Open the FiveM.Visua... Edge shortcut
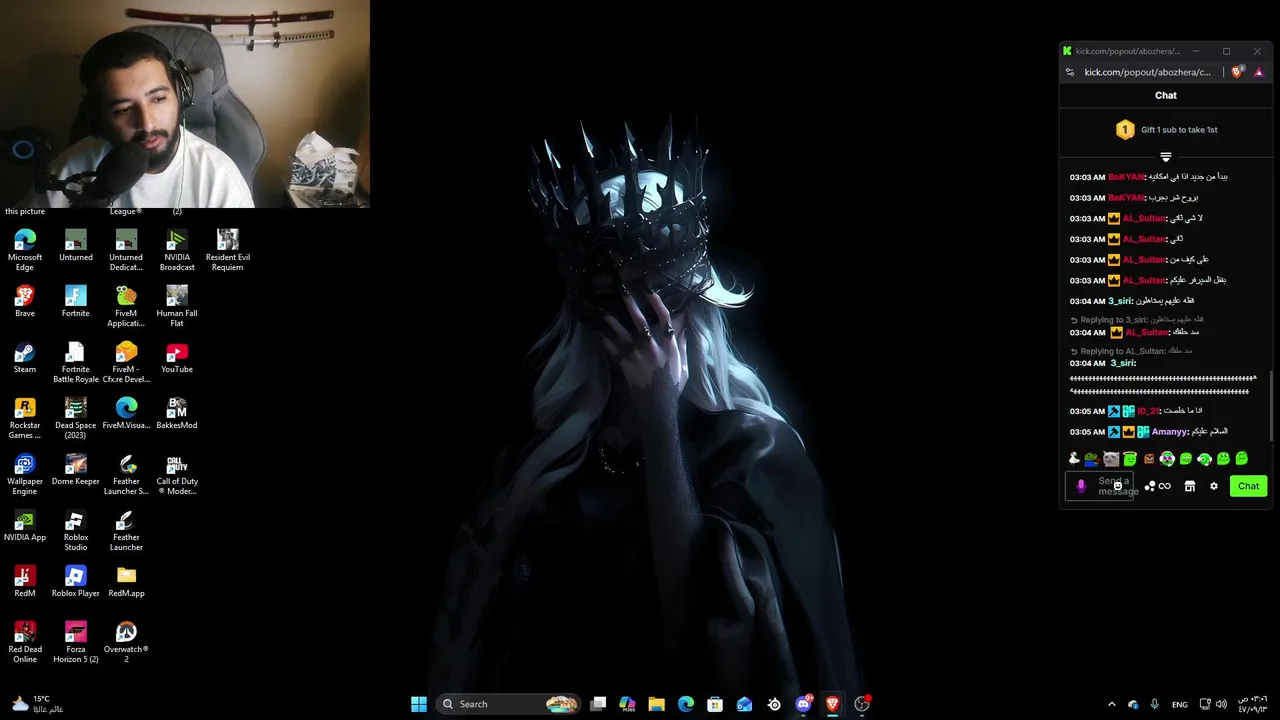The width and height of the screenshot is (1280, 720). click(126, 414)
